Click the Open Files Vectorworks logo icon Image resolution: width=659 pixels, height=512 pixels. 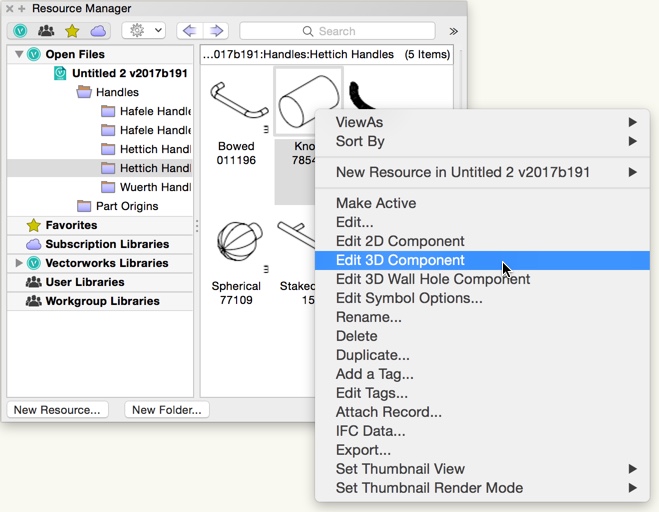34,54
